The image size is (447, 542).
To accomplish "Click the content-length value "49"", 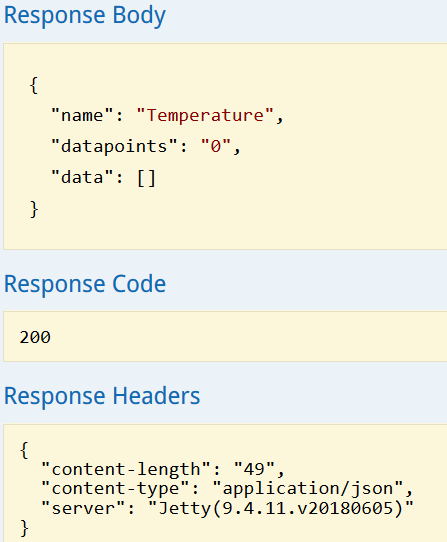I will coord(254,469).
